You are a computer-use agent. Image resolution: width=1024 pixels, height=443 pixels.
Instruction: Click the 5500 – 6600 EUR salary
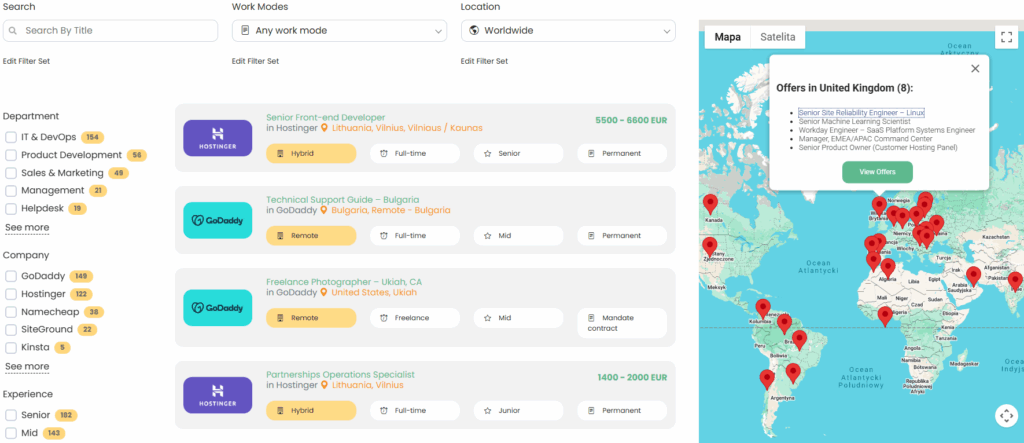(632, 121)
